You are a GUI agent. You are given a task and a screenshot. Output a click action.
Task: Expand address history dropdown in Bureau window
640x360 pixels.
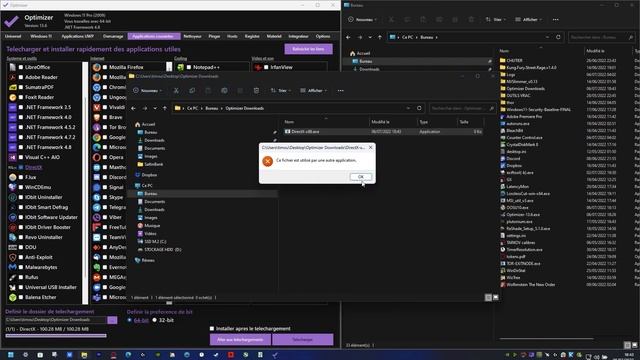point(547,37)
